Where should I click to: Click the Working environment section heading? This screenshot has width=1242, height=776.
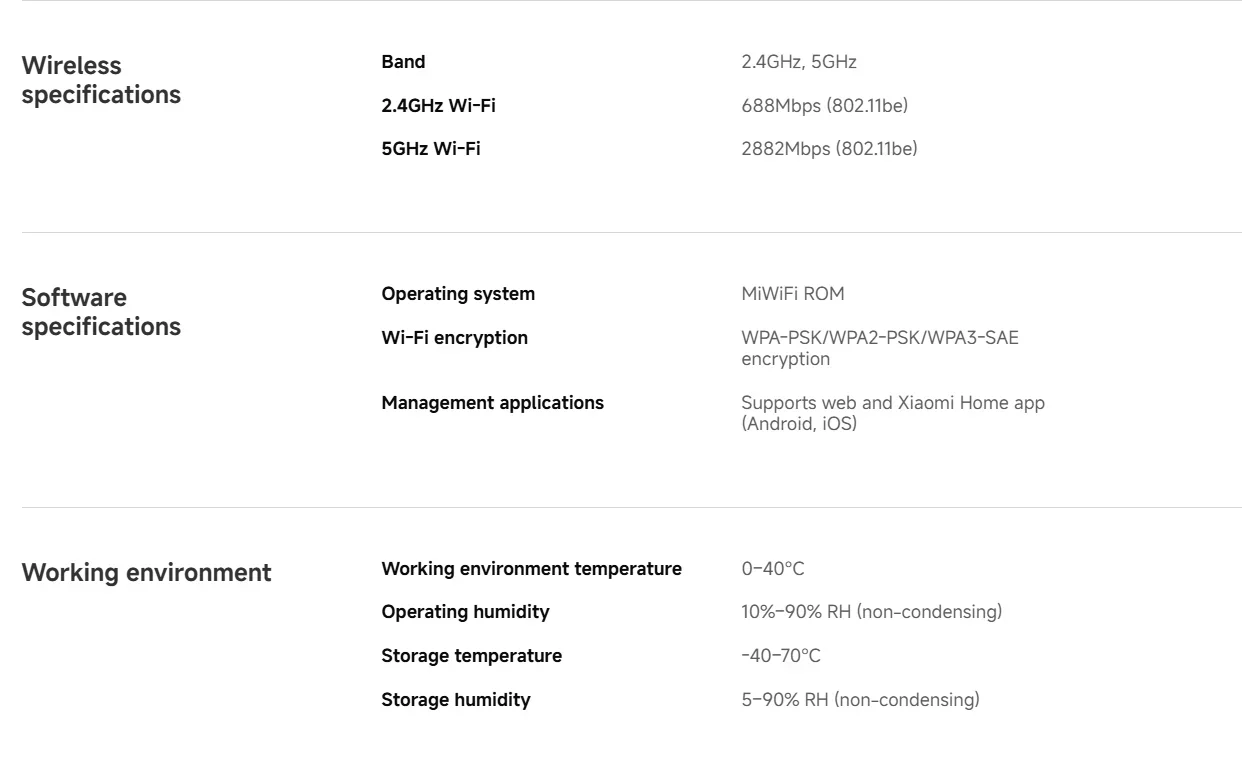(x=146, y=573)
